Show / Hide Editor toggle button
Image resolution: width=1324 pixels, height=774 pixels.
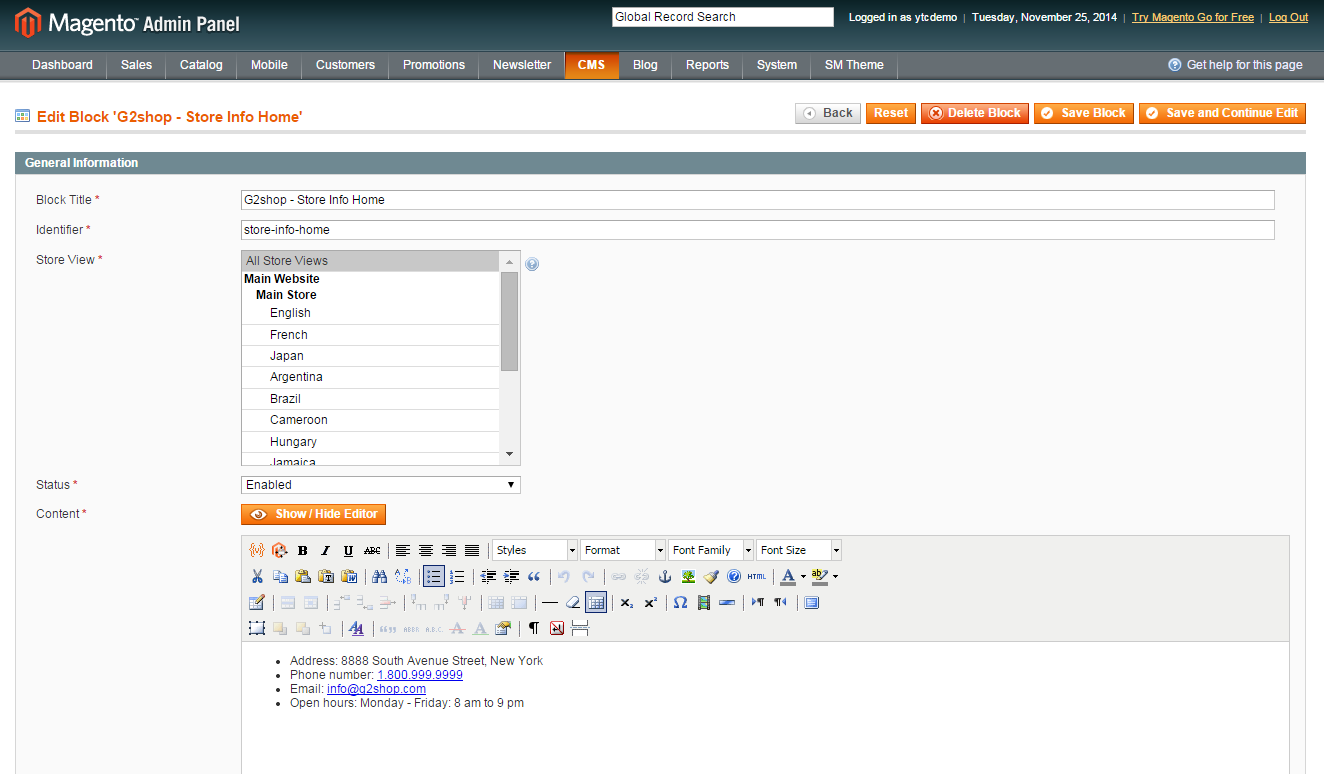tap(313, 514)
